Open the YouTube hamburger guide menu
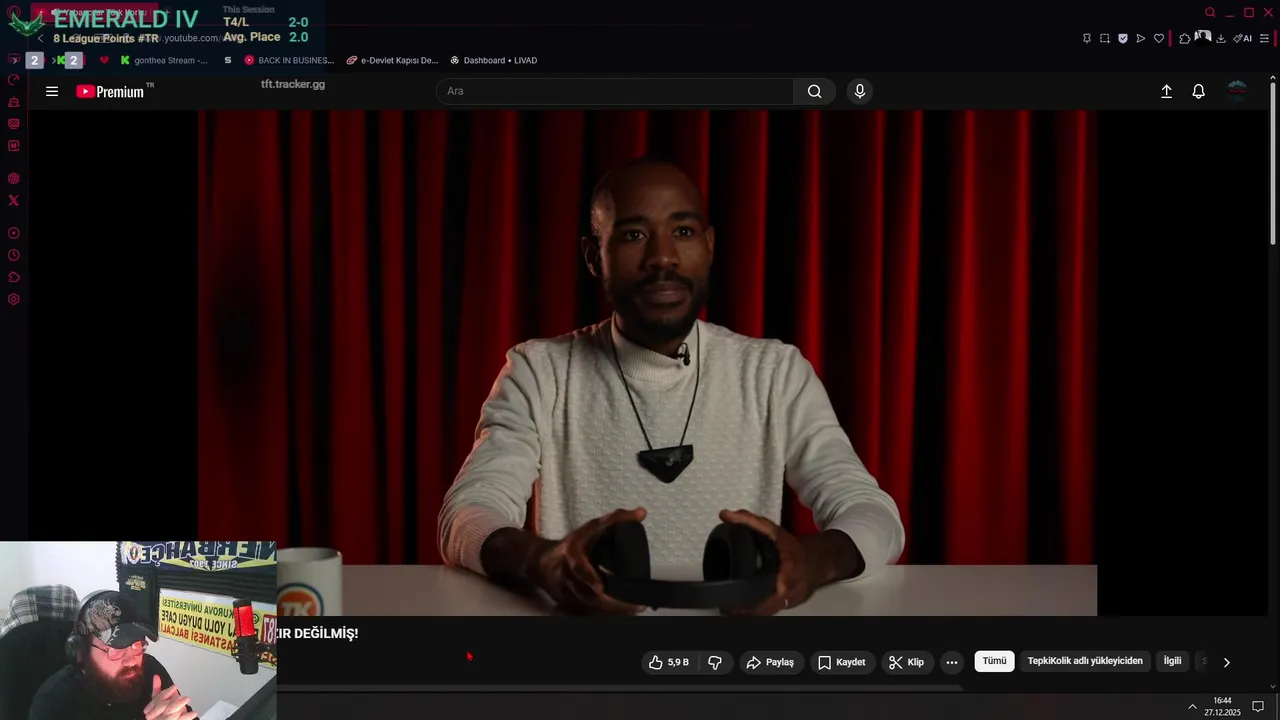Screen dimensions: 1280x720 (52, 91)
